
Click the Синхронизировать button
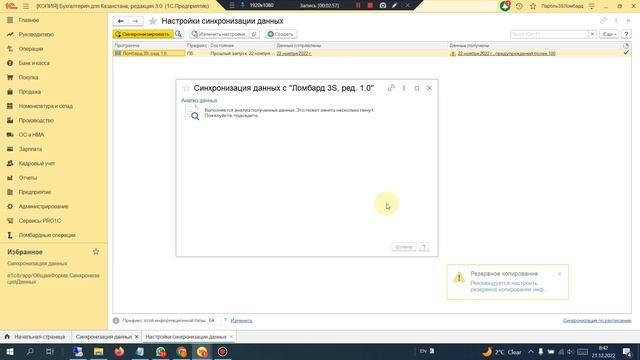coord(143,34)
